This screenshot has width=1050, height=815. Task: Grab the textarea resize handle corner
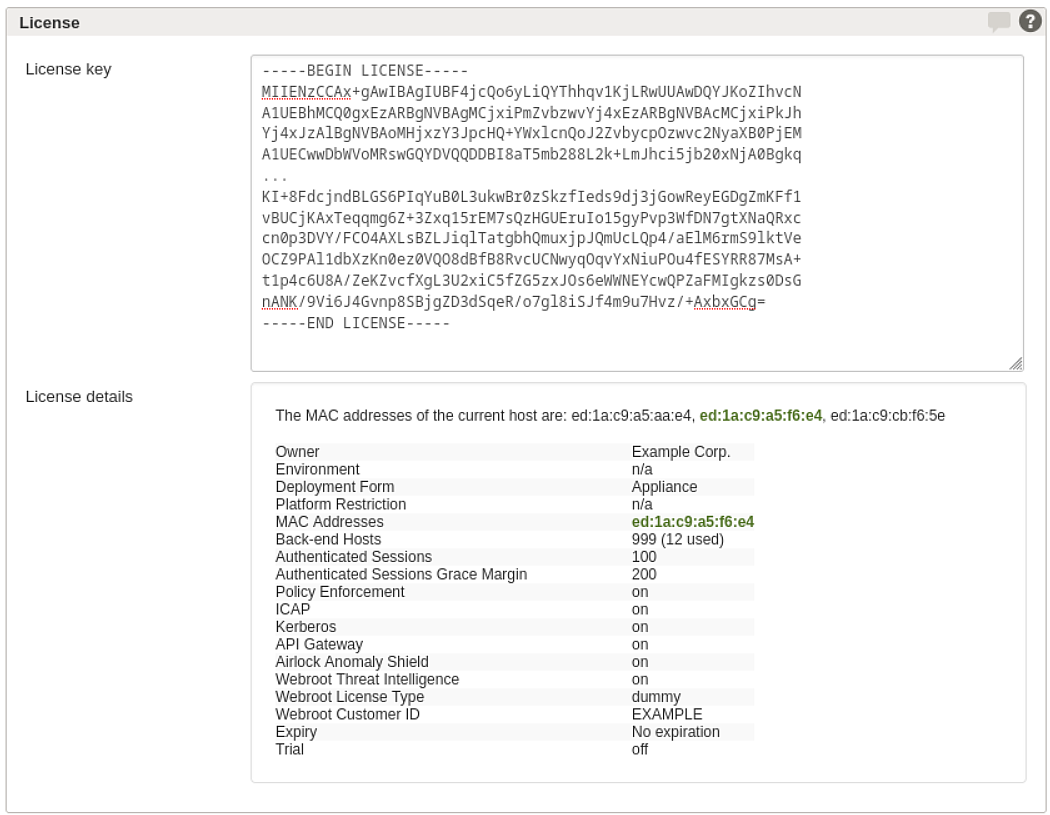click(x=1016, y=364)
